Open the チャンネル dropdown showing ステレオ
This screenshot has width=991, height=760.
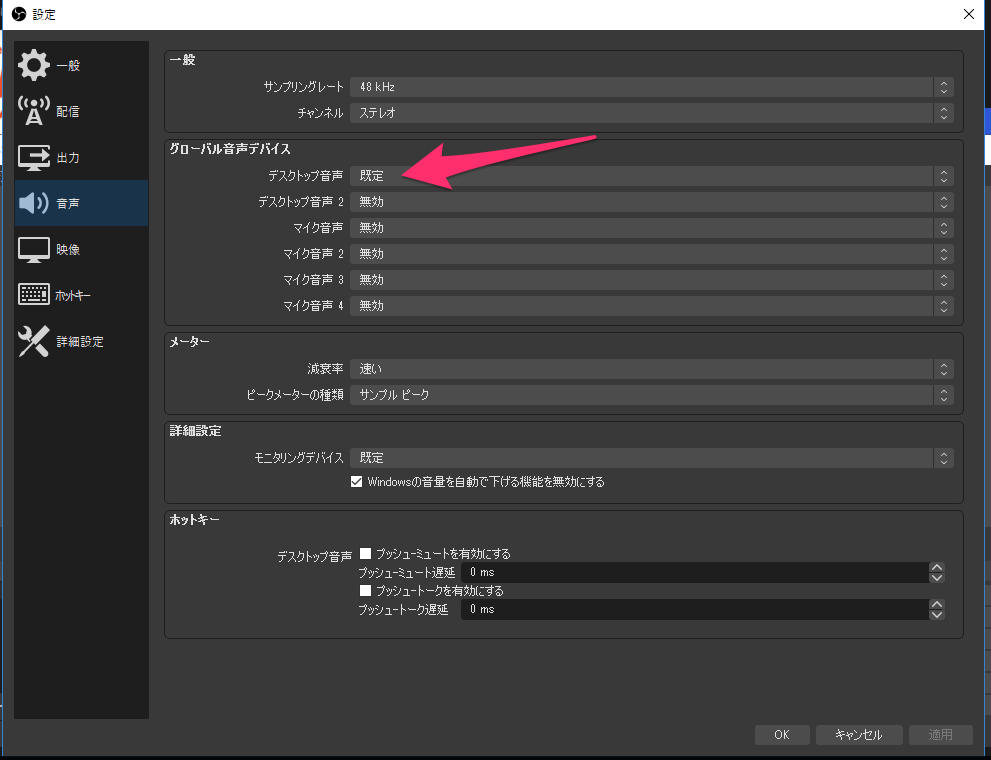[x=652, y=113]
